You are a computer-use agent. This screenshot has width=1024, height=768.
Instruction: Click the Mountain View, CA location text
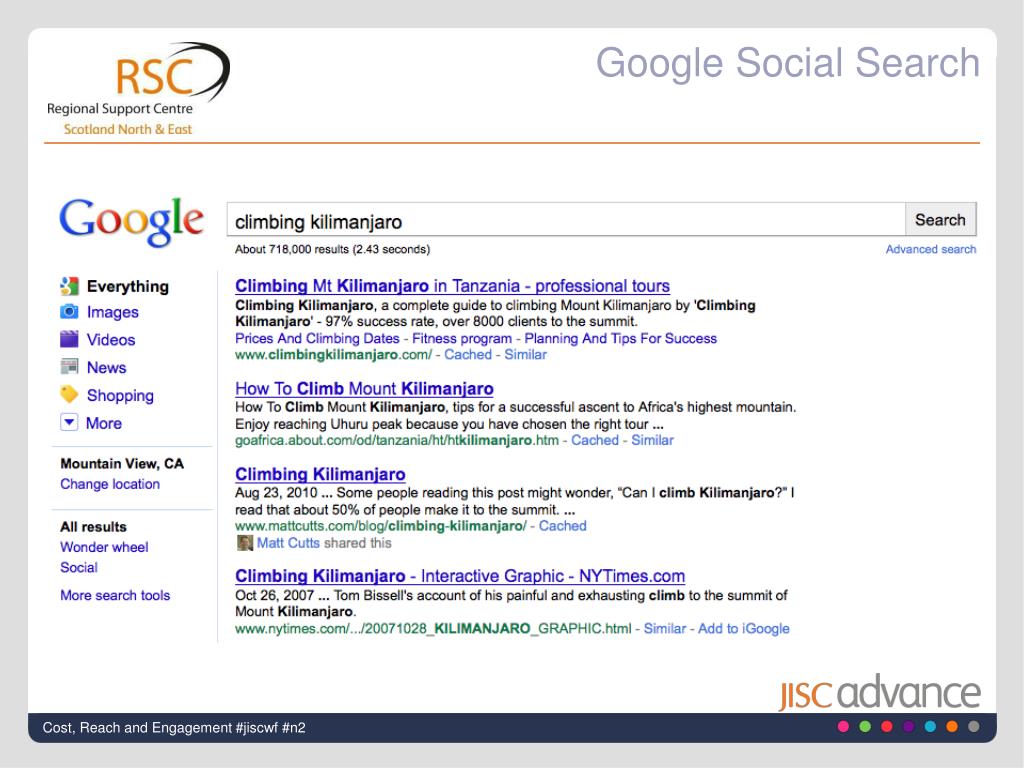(x=122, y=464)
